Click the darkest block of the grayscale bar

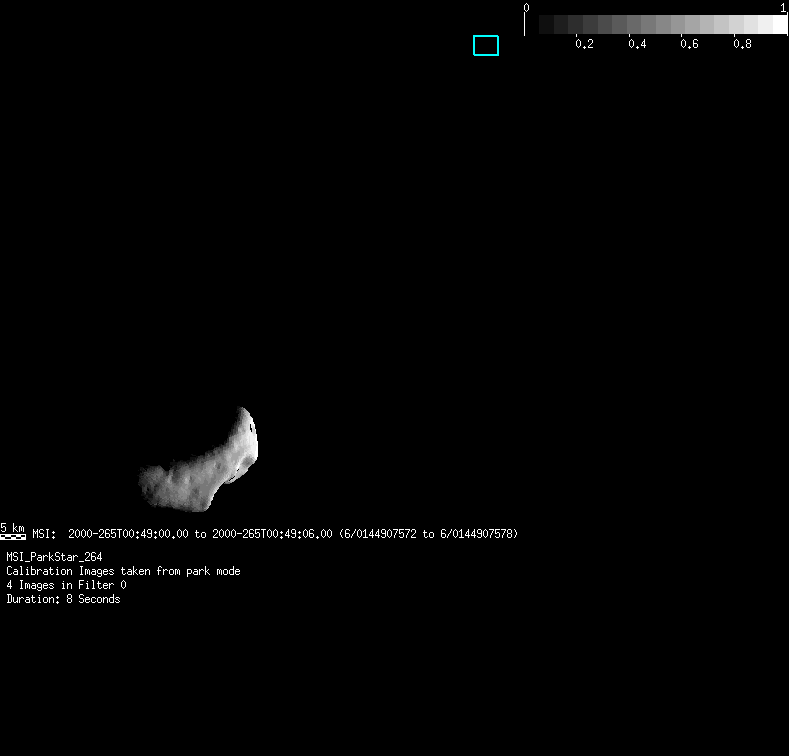click(x=546, y=25)
